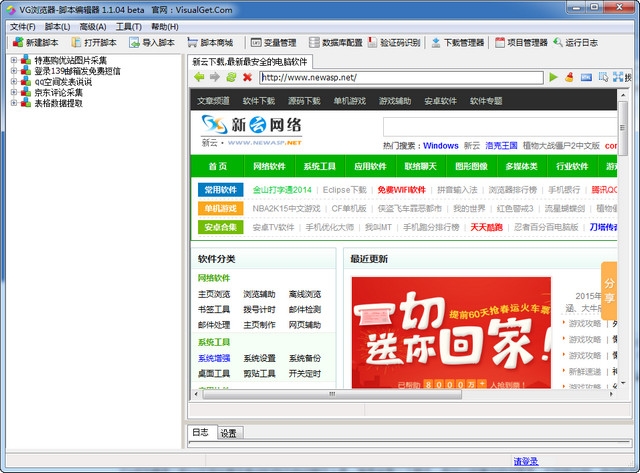Open the 脚本(L) menu
640x473 pixels.
58,27
